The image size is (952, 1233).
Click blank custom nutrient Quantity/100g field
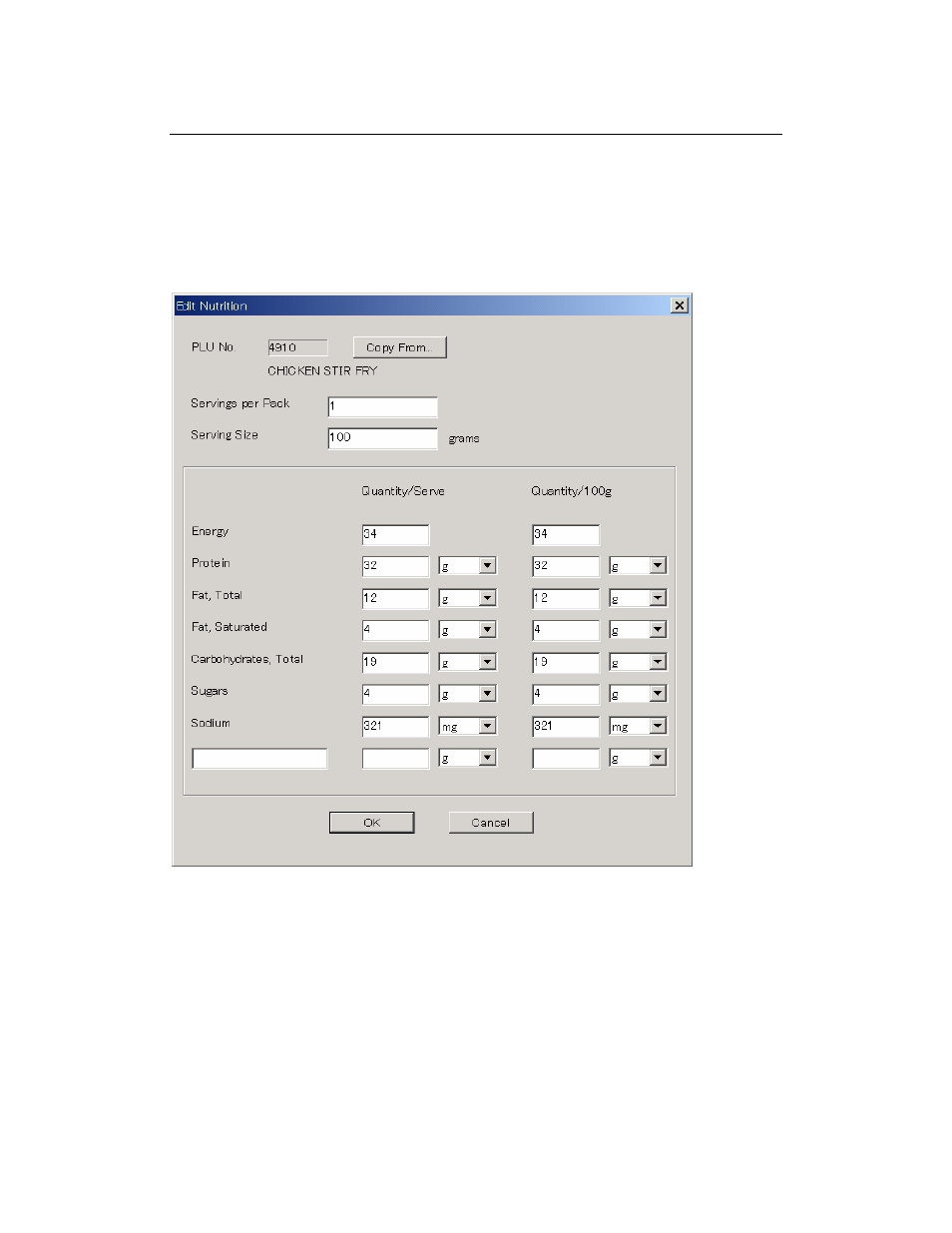(566, 759)
